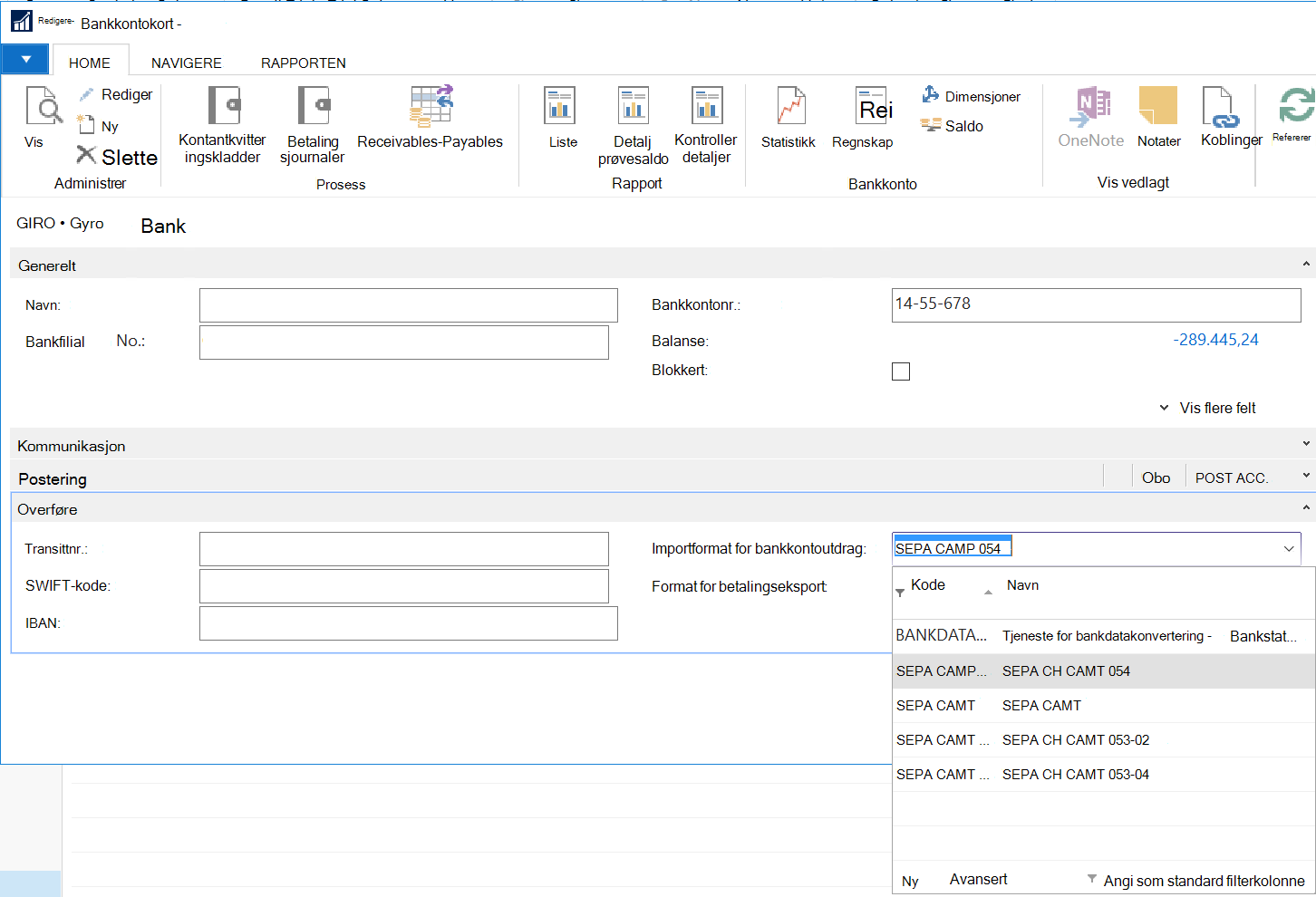Expand Vis flere felt
1316x897 pixels.
click(1207, 408)
